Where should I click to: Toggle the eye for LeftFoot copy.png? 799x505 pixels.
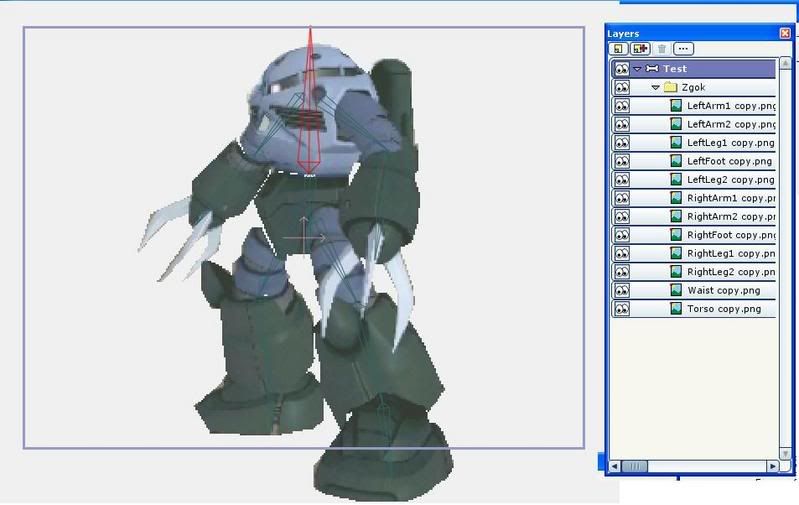click(621, 161)
